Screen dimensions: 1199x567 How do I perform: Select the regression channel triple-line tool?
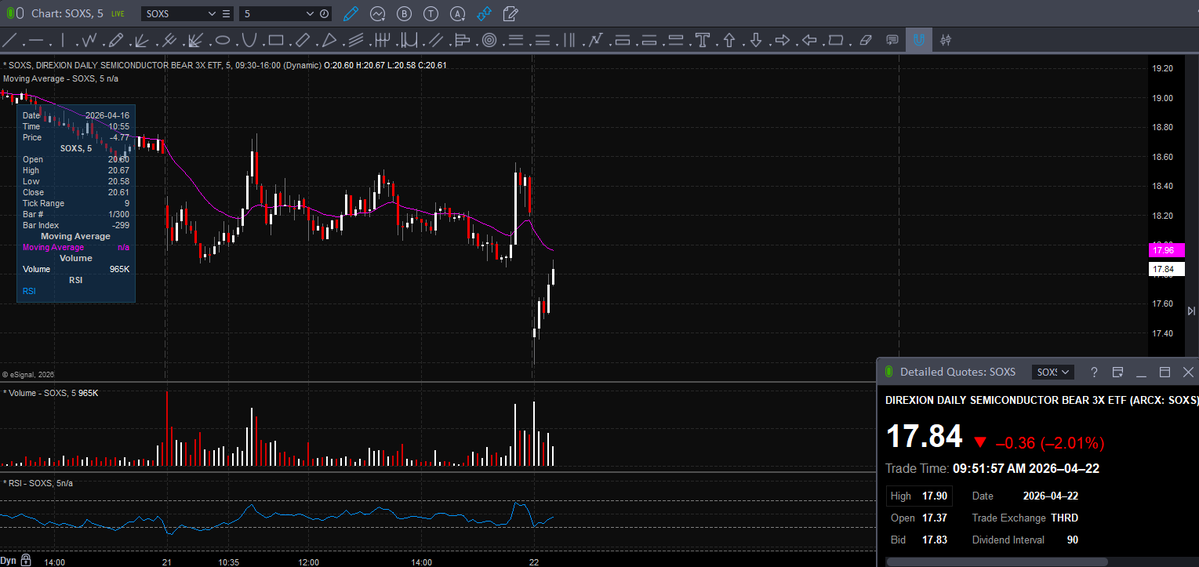[x=356, y=40]
